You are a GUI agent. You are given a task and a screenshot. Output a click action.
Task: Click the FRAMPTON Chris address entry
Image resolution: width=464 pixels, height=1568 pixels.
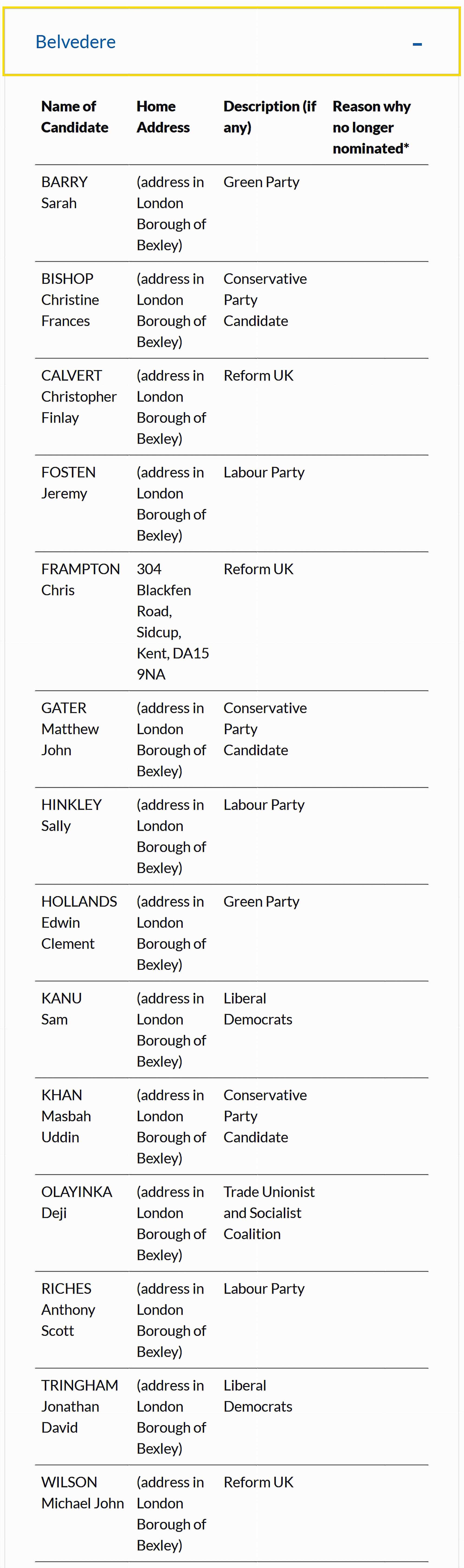[x=172, y=621]
